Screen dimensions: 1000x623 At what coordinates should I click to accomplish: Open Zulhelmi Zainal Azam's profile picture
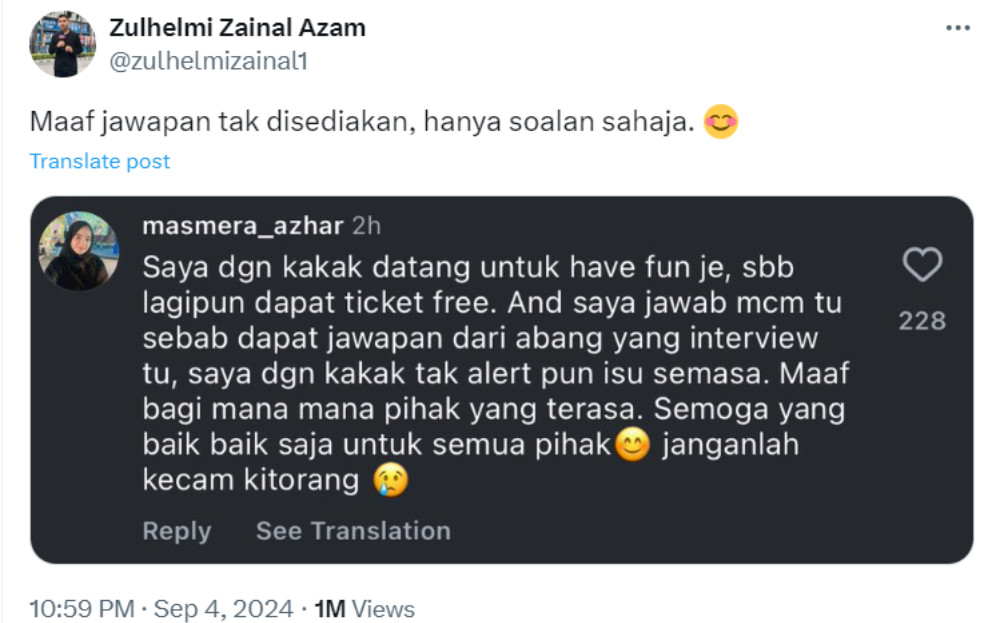(x=62, y=44)
